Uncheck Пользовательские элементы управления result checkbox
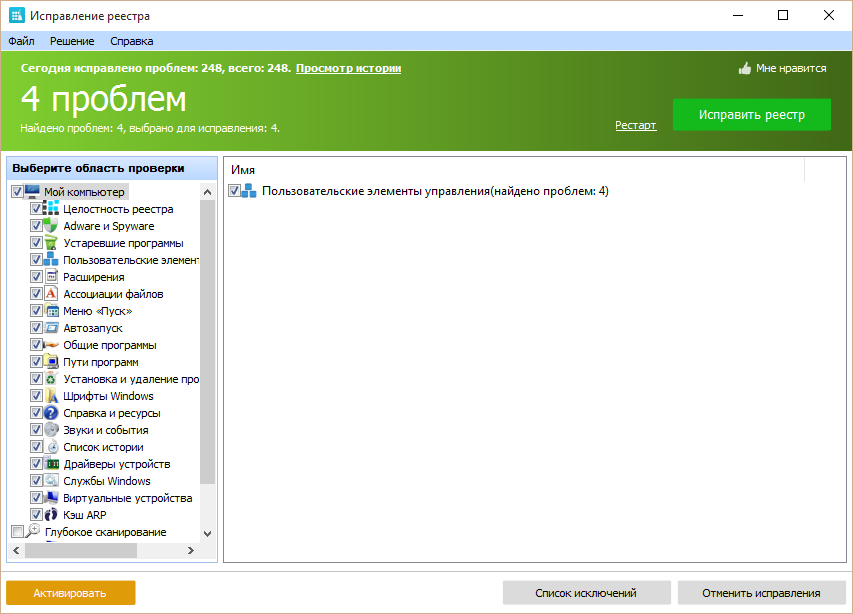The width and height of the screenshot is (853, 614). pyautogui.click(x=234, y=191)
